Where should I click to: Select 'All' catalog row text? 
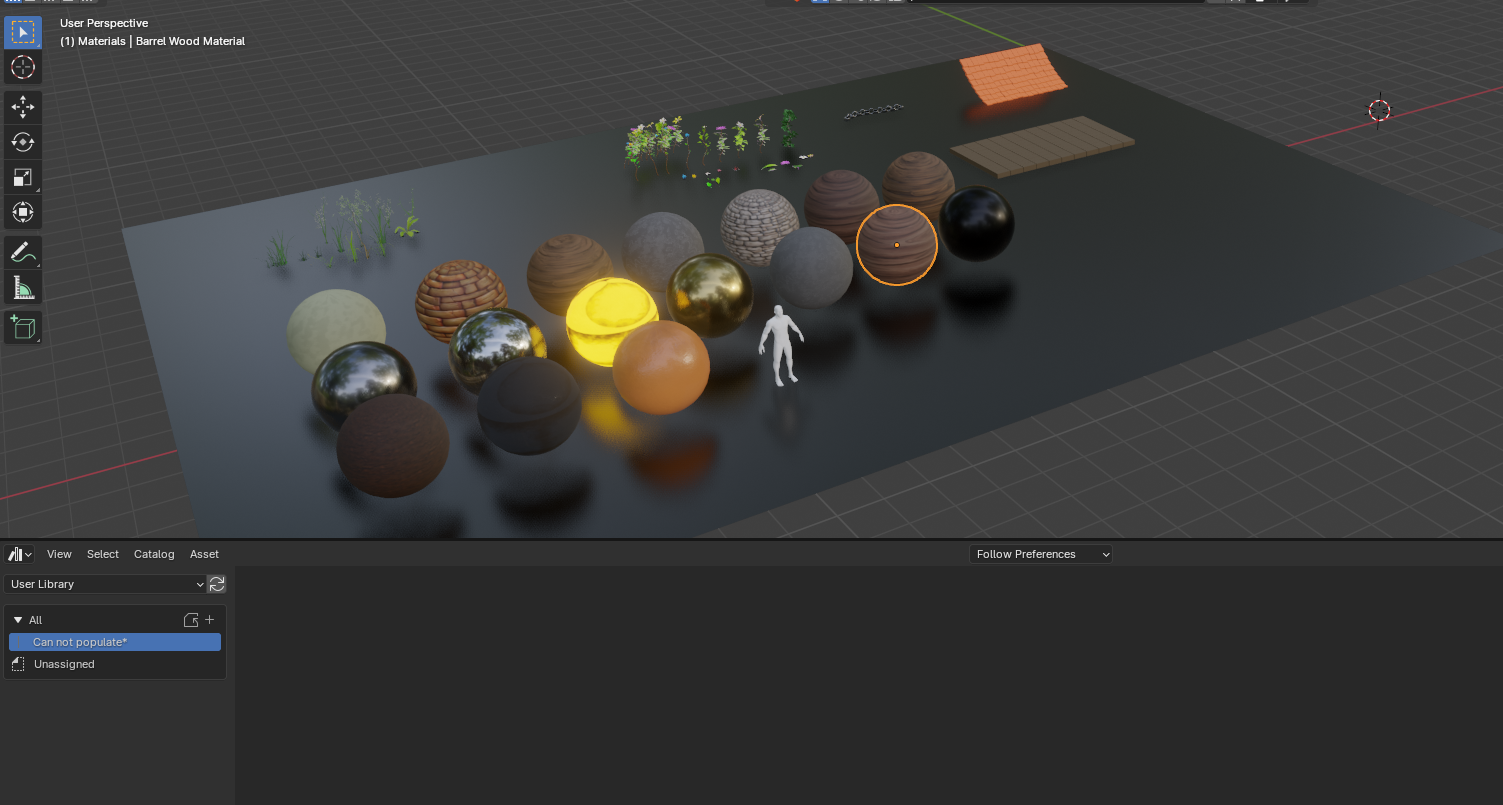(x=35, y=620)
